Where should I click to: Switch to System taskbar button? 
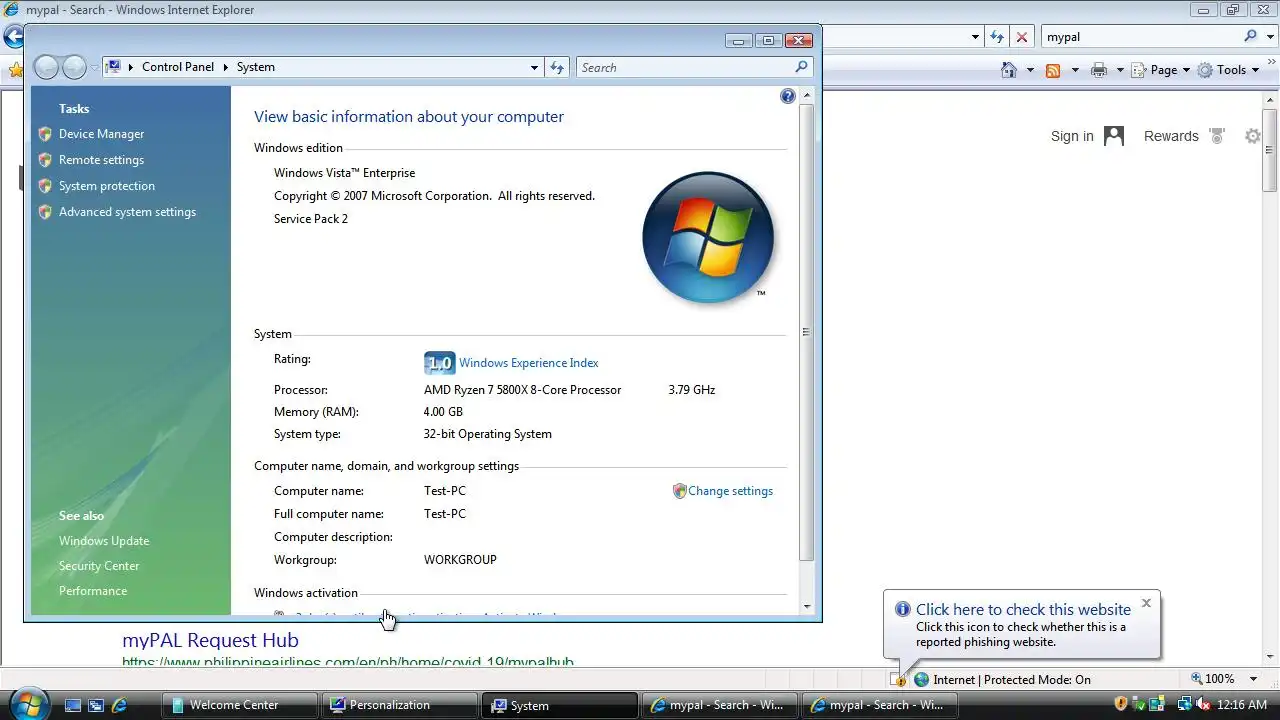[x=560, y=705]
